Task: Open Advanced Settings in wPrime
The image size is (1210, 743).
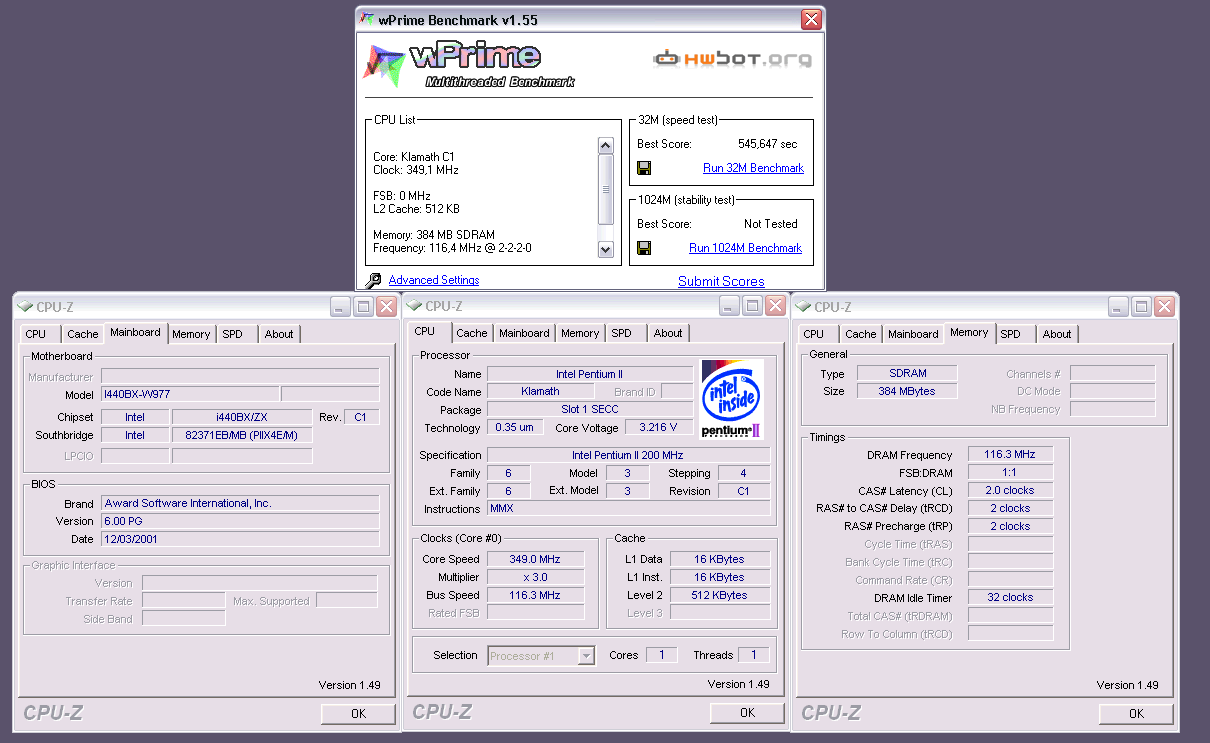Action: pos(434,280)
